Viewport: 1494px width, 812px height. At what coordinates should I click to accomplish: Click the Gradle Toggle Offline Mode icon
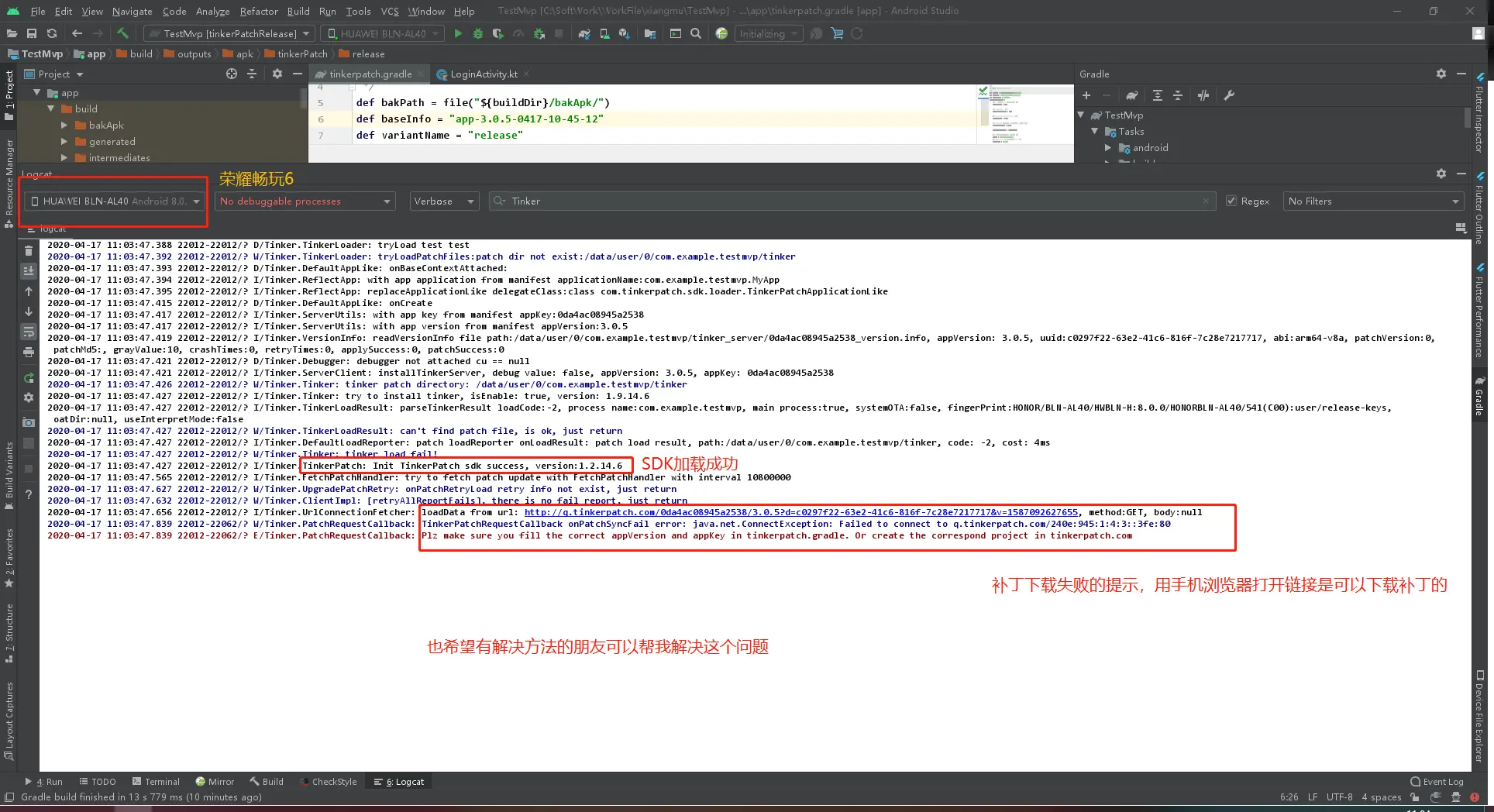pos(1203,95)
